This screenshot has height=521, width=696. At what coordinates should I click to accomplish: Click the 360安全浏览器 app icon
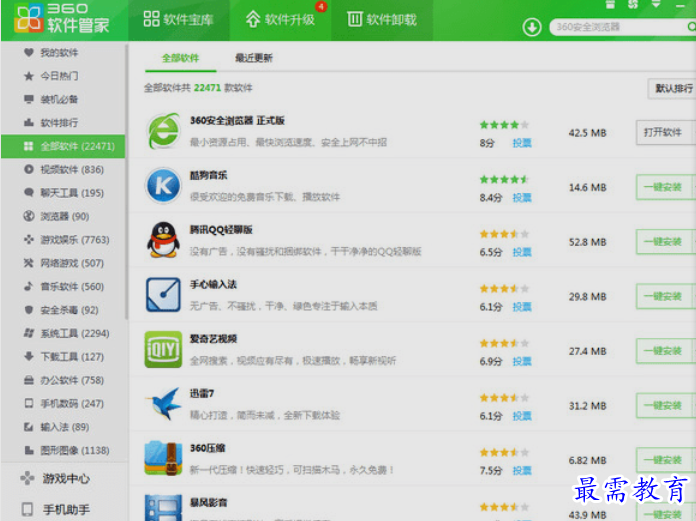click(163, 131)
